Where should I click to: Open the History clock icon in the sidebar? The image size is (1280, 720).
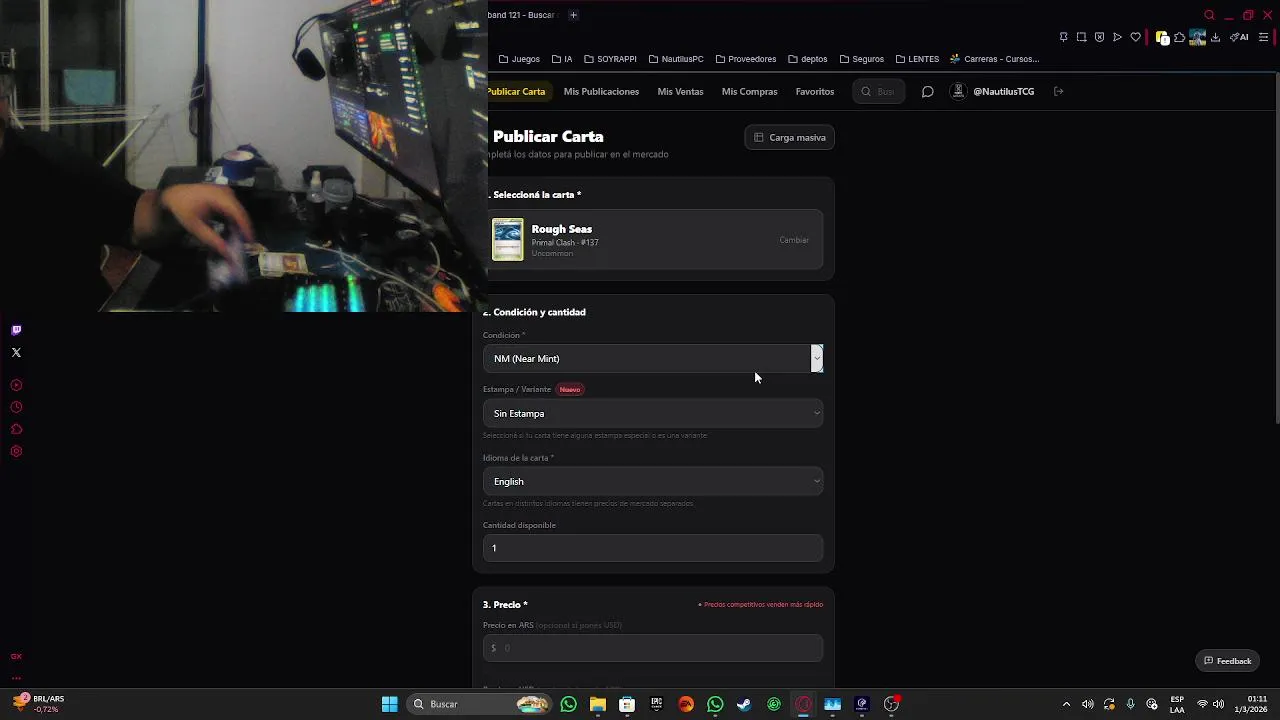click(16, 407)
